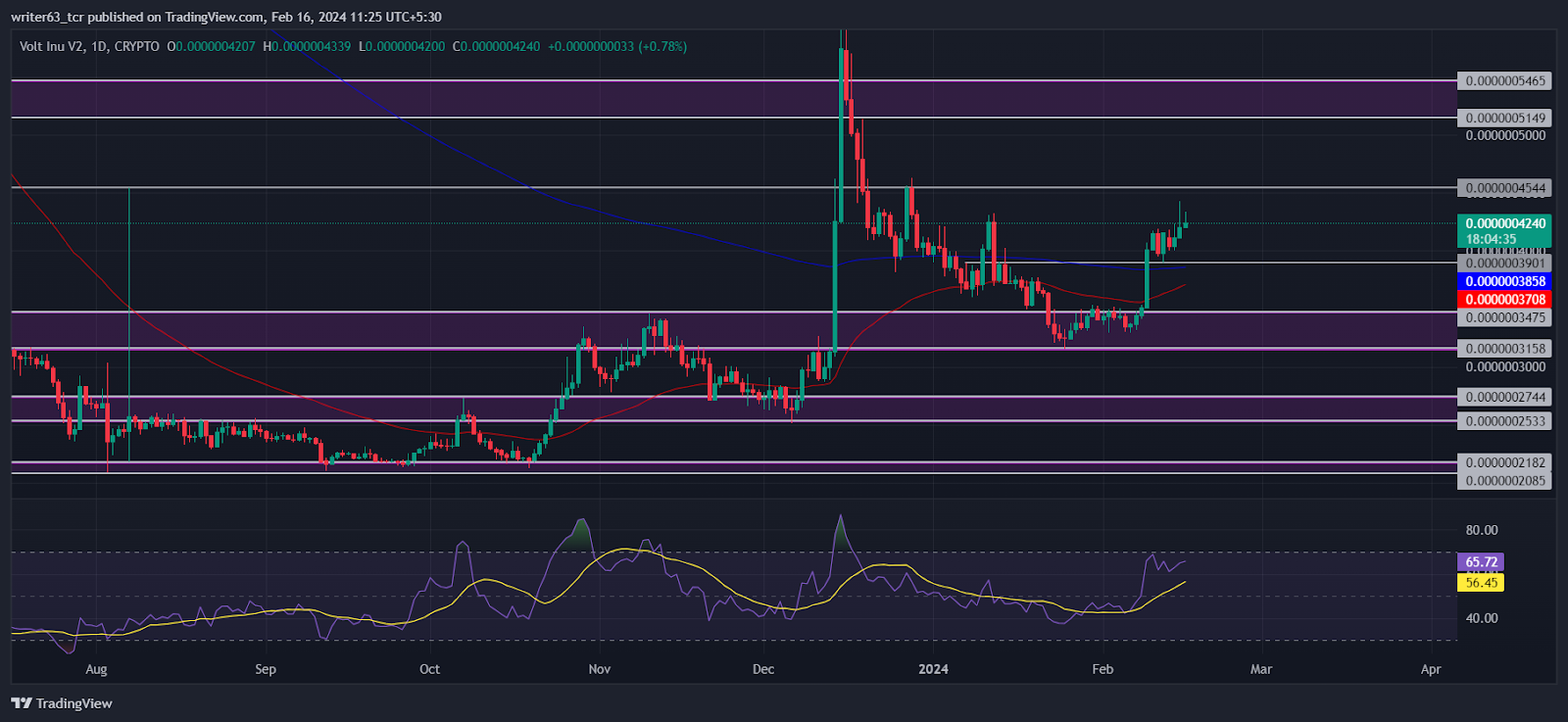This screenshot has width=1568, height=722.
Task: Click the price label 0.0000005465
Action: (1504, 81)
